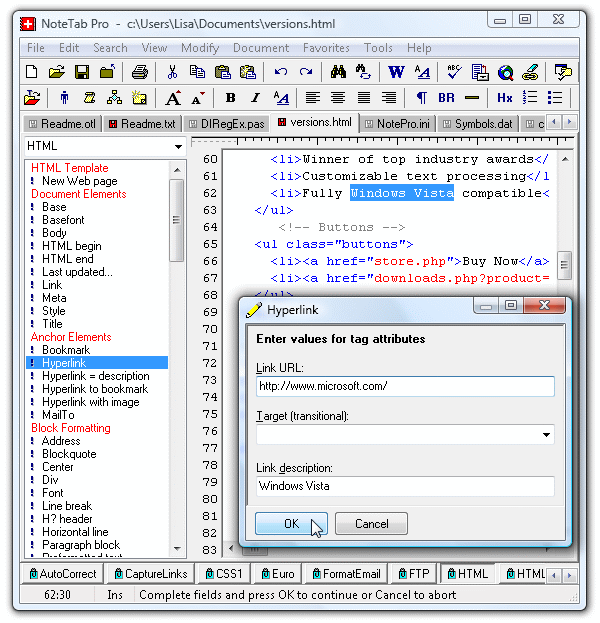Cancel the Hyperlink dialog

[x=372, y=524]
